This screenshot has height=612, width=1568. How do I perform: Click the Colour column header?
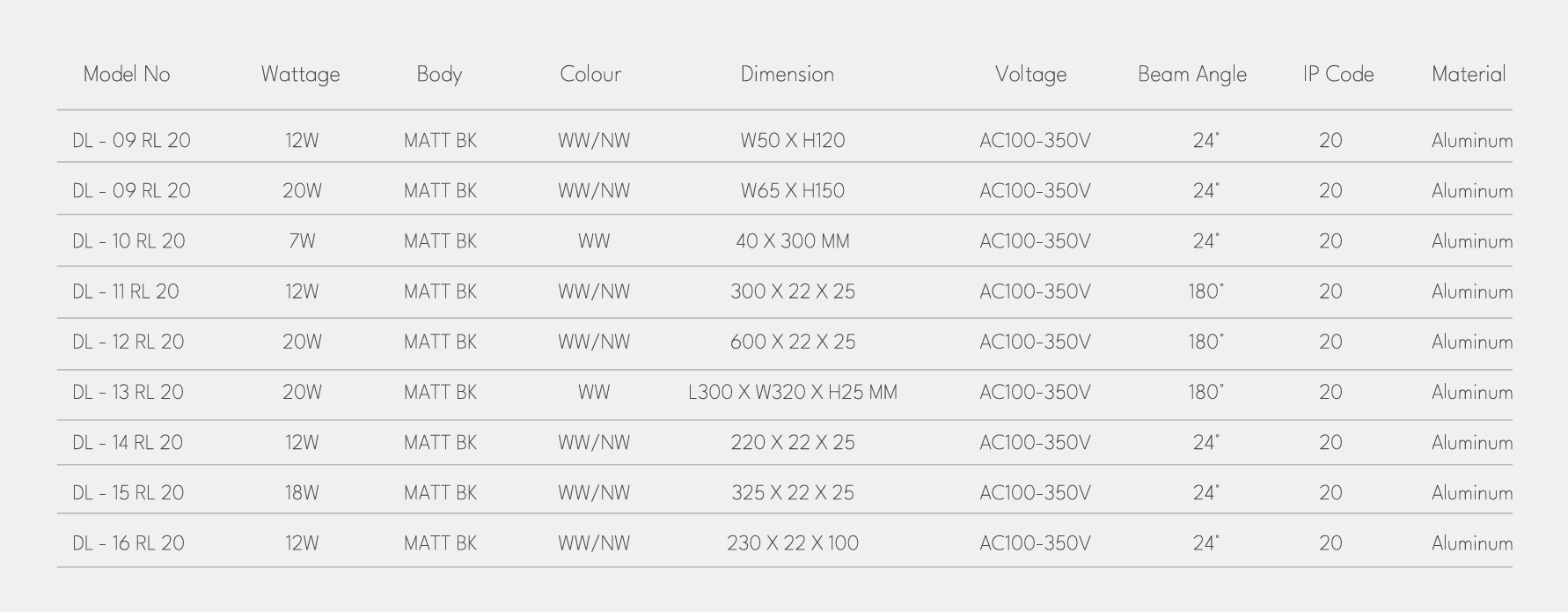590,74
